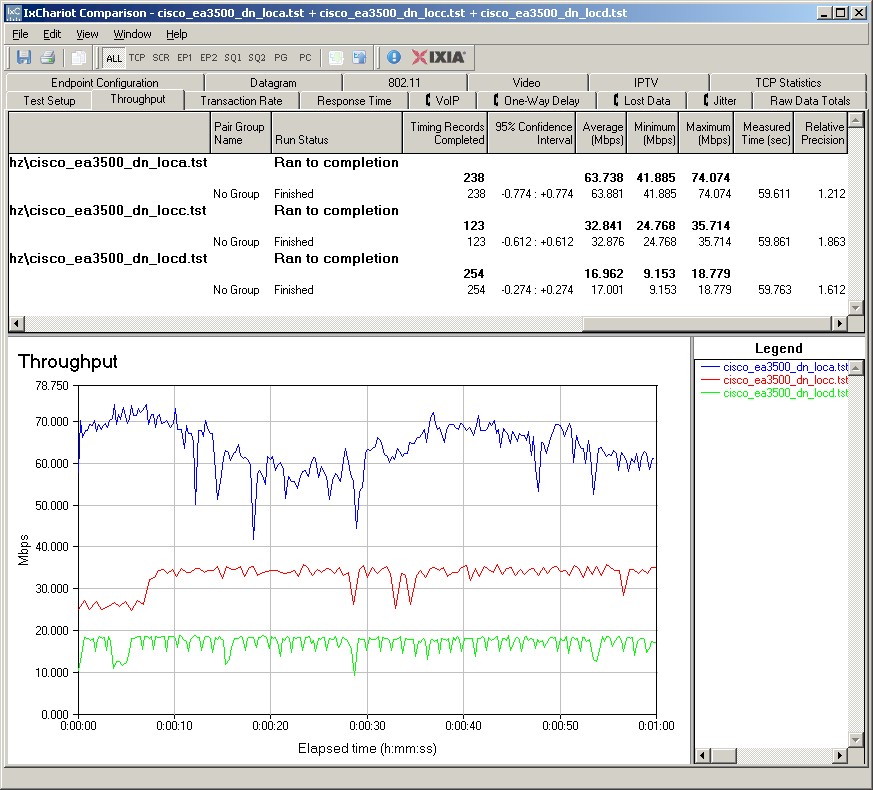Click the blue window save-graph icon
873x790 pixels.
coord(360,57)
